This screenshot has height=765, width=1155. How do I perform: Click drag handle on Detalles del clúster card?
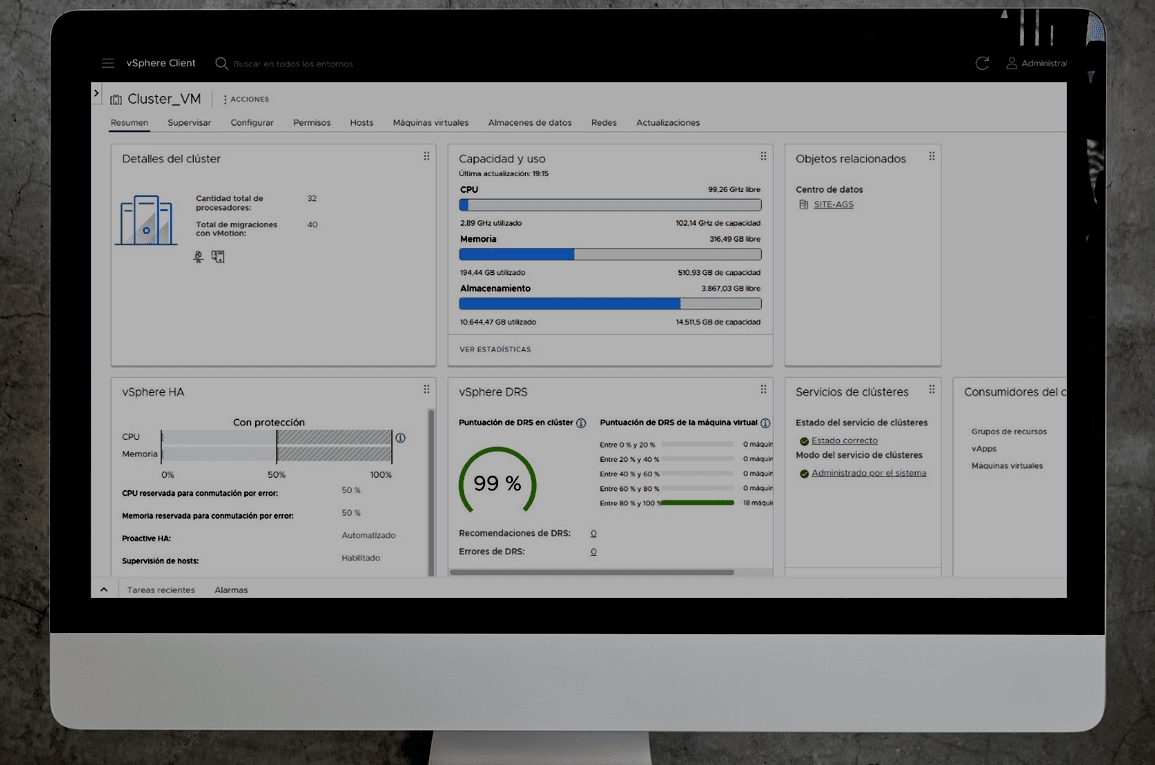(x=426, y=156)
